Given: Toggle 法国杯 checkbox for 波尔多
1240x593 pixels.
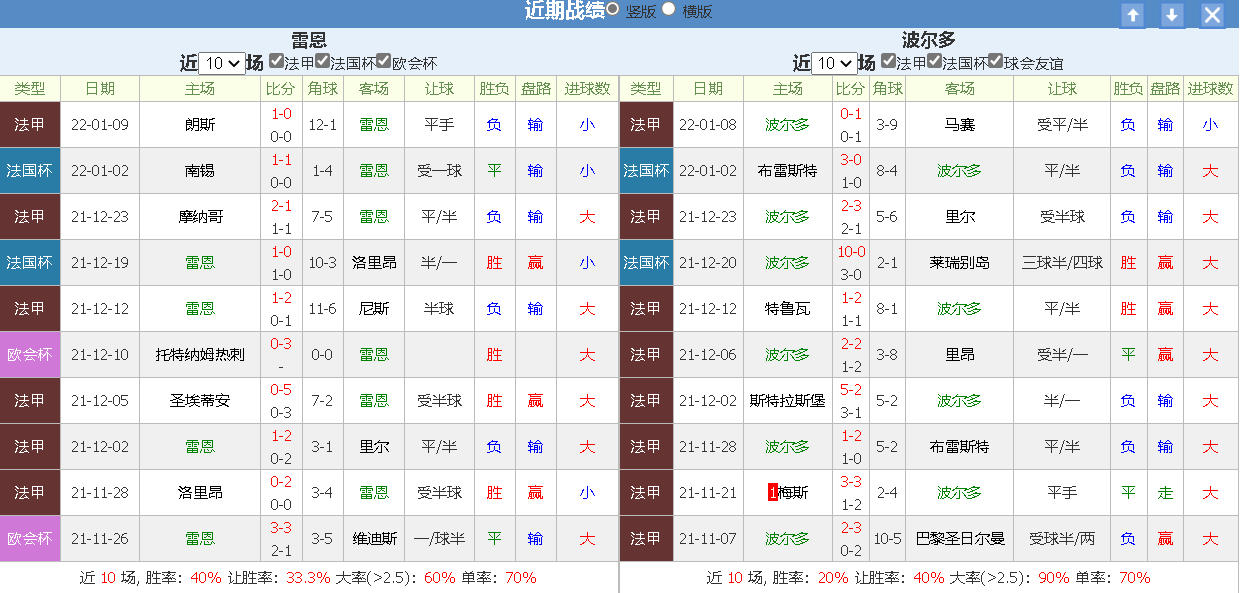Looking at the screenshot, I should (934, 61).
